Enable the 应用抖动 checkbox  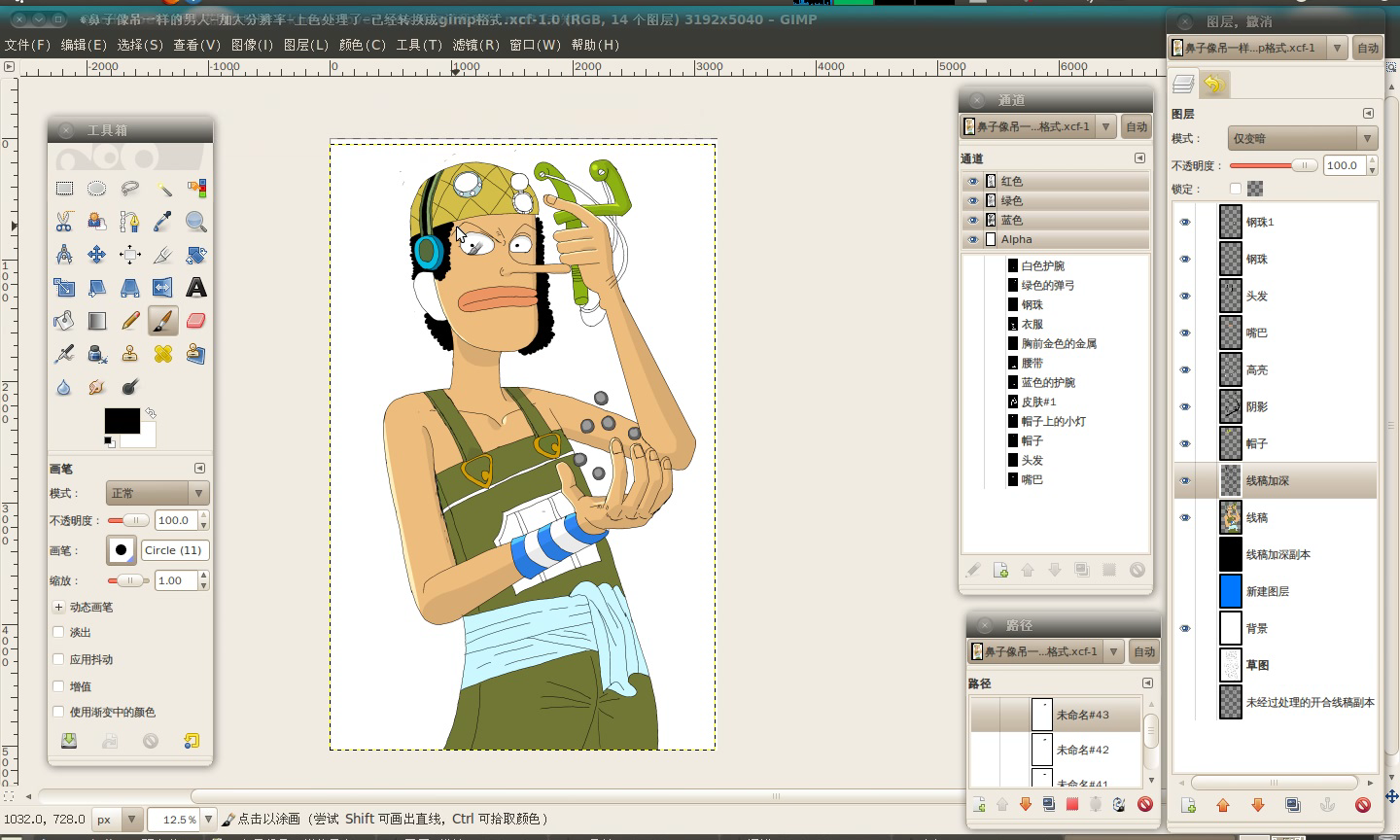coord(58,659)
